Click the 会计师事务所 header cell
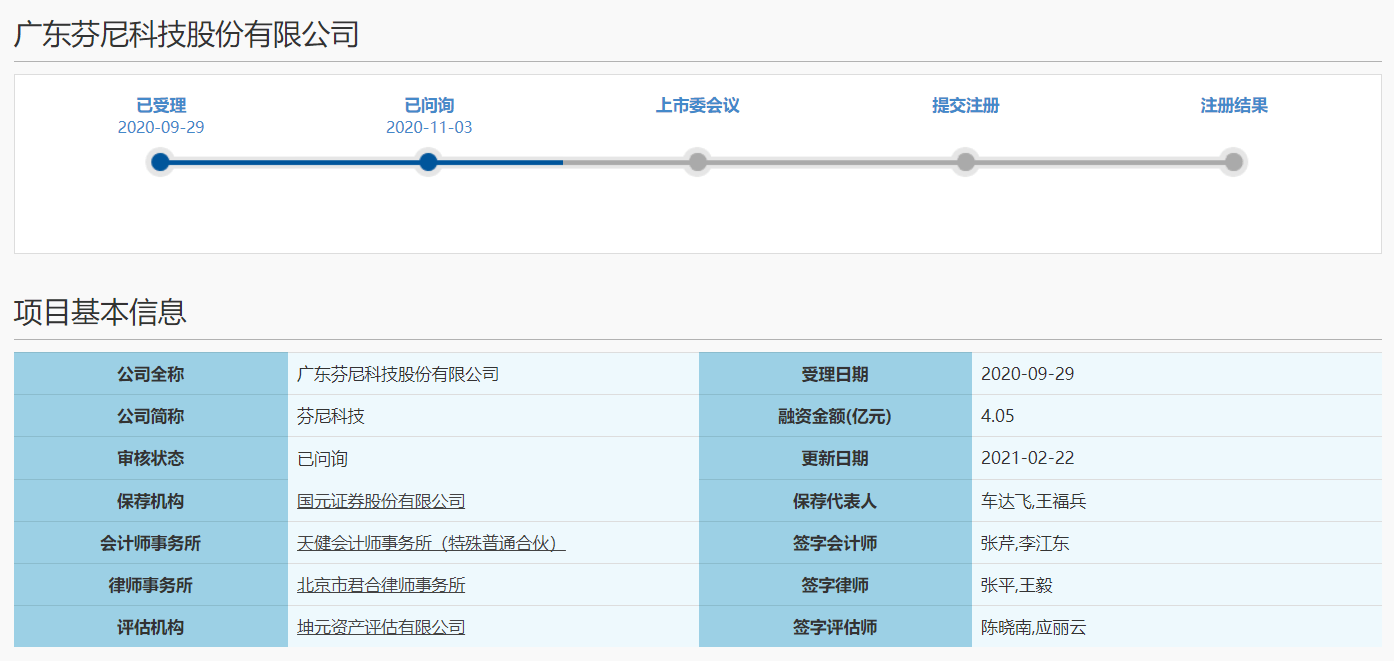 (151, 543)
